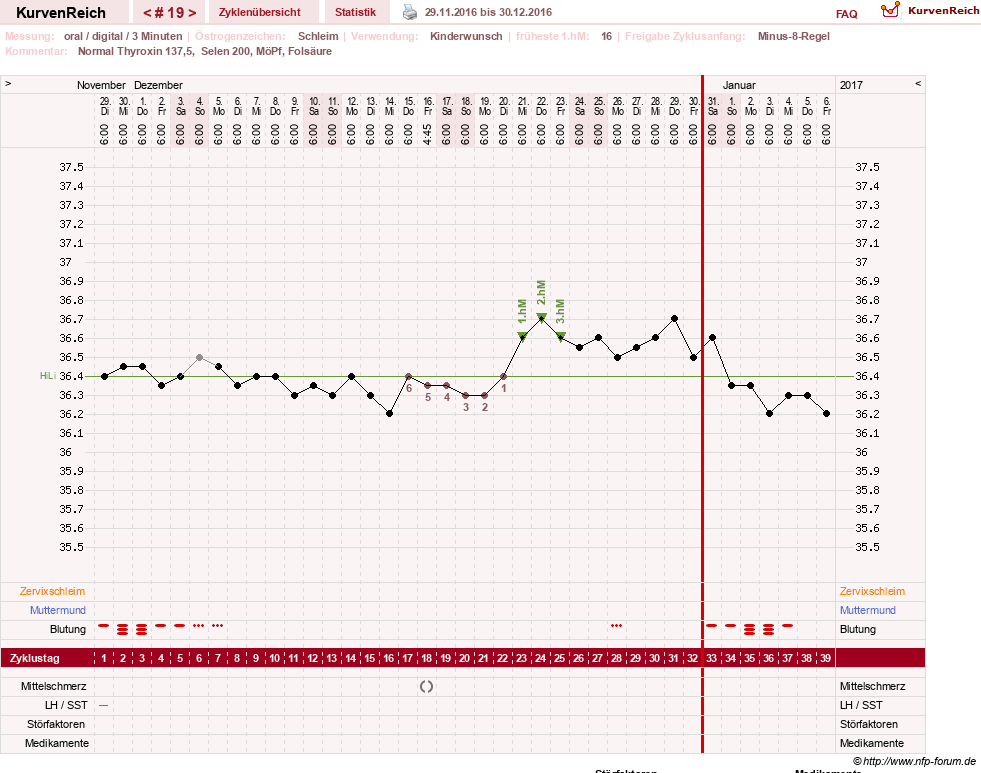Image resolution: width=981 pixels, height=773 pixels.
Task: Click the KurvenReich crown logo icon
Action: (890, 9)
